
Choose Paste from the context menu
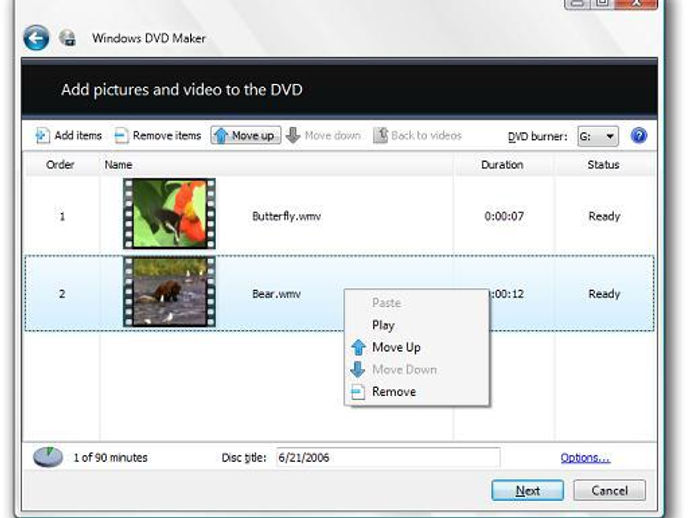(416, 303)
